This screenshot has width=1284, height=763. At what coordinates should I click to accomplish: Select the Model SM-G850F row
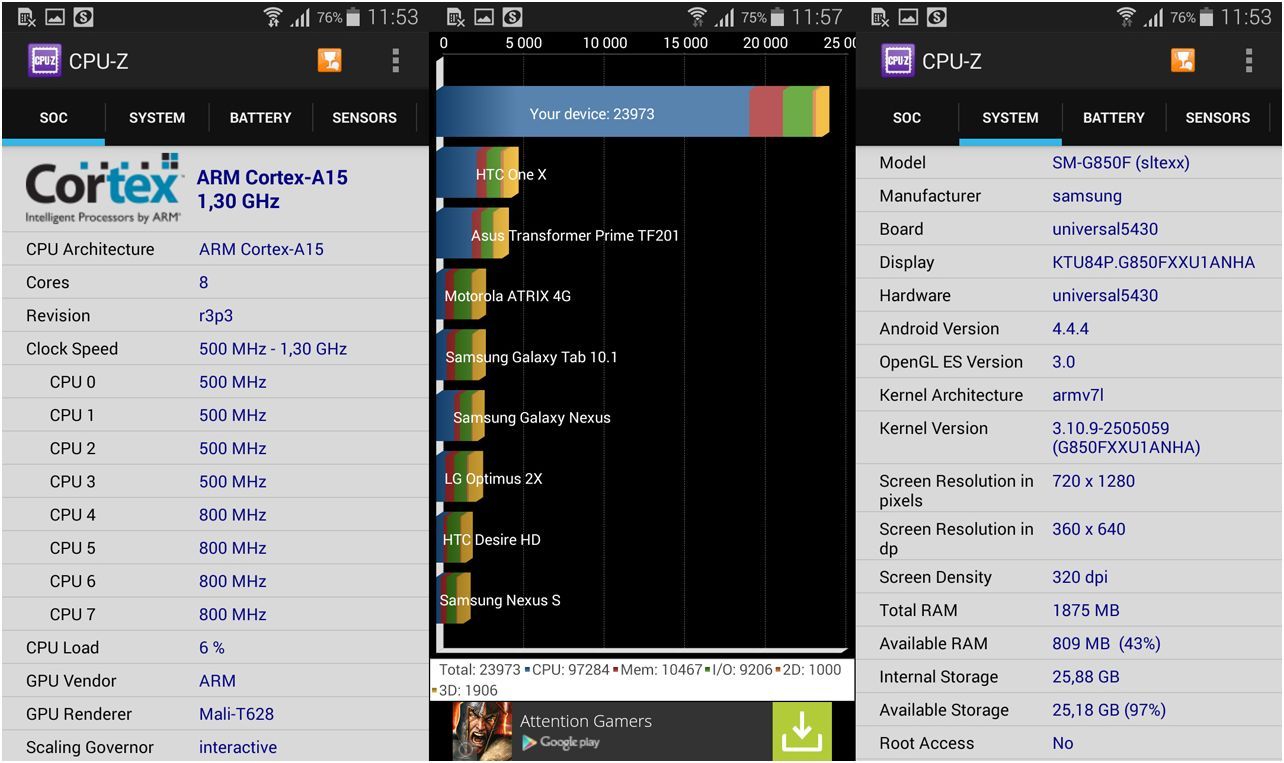click(1068, 163)
